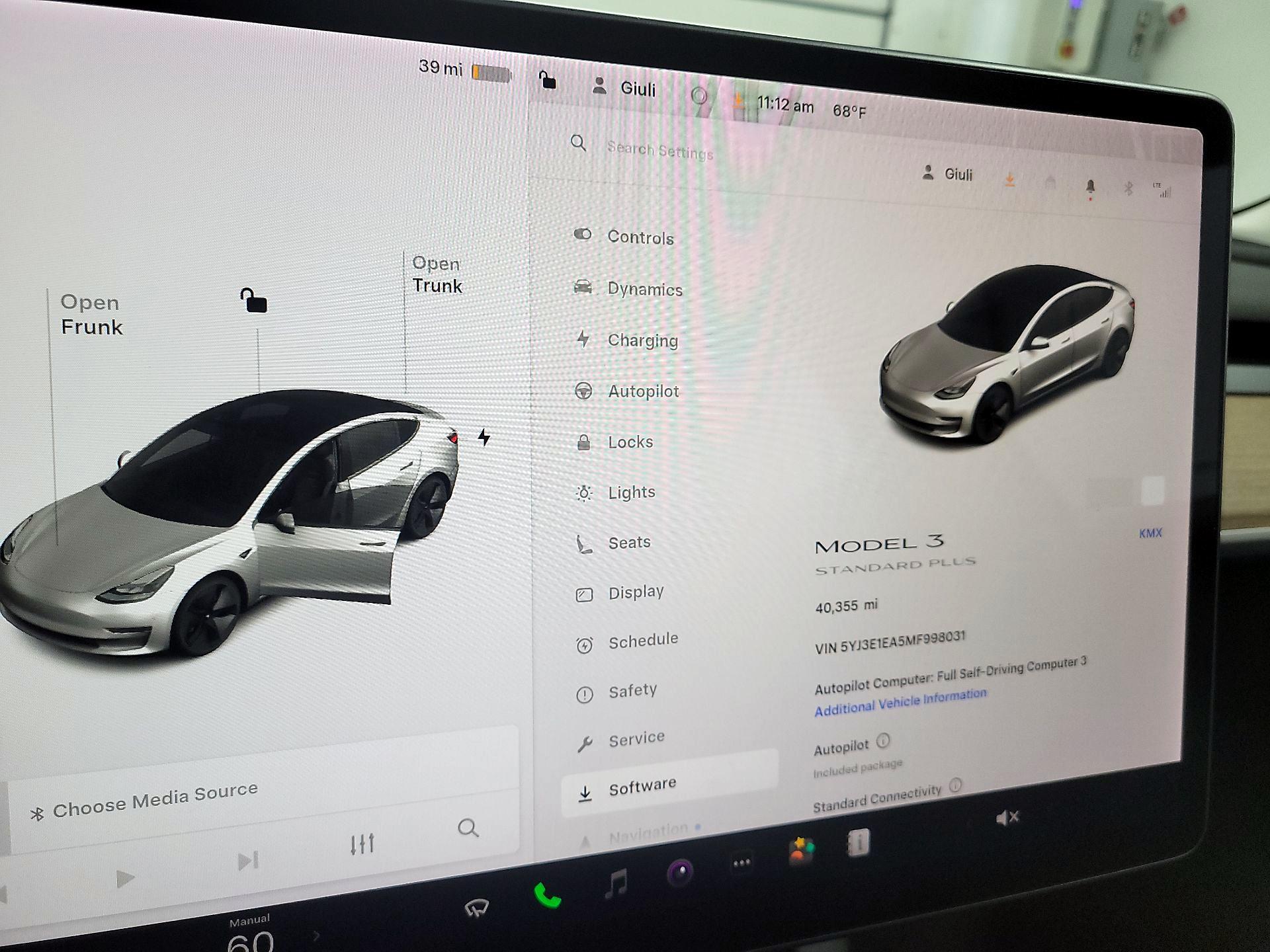1270x952 pixels.
Task: Unmute audio via the muted speaker icon
Action: [1007, 818]
